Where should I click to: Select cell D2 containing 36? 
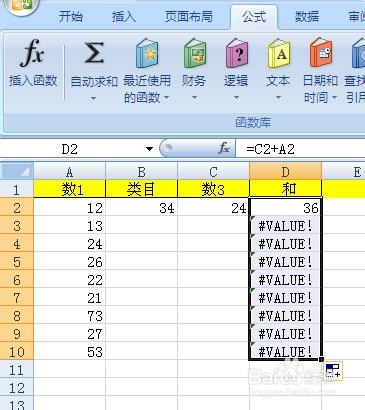(285, 207)
